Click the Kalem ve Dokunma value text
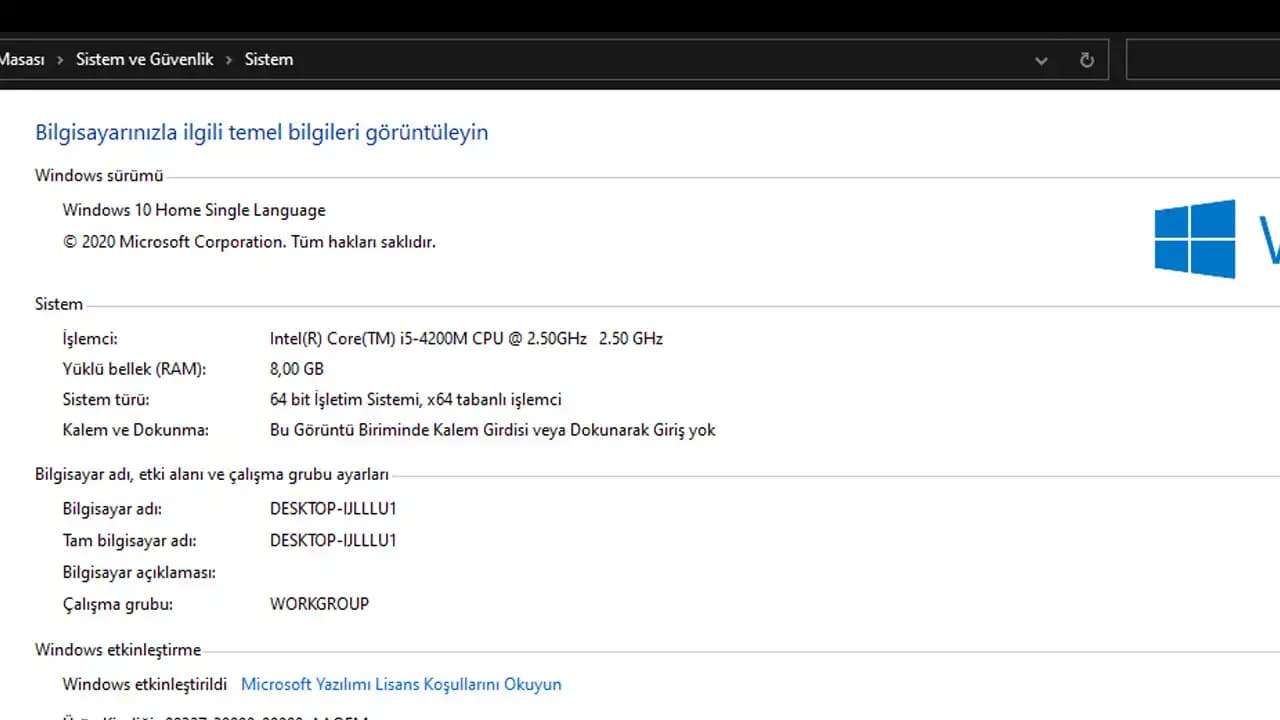Viewport: 1280px width, 720px height. (492, 431)
